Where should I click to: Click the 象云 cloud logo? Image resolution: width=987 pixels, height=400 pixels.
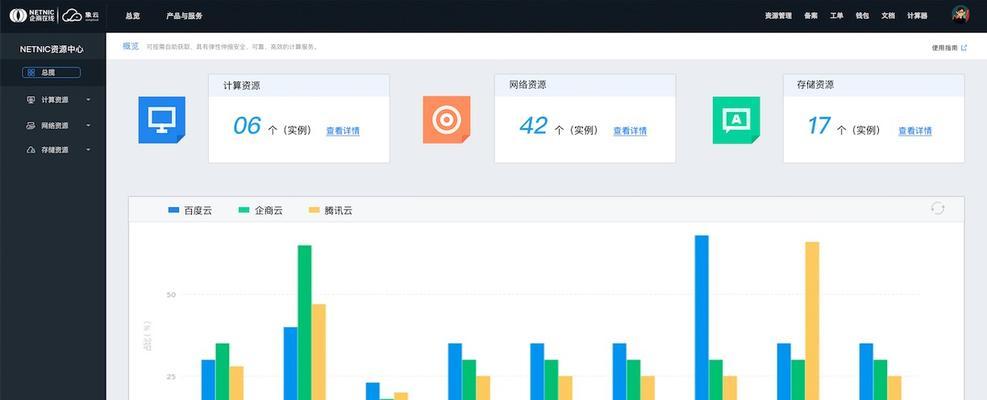(81, 15)
